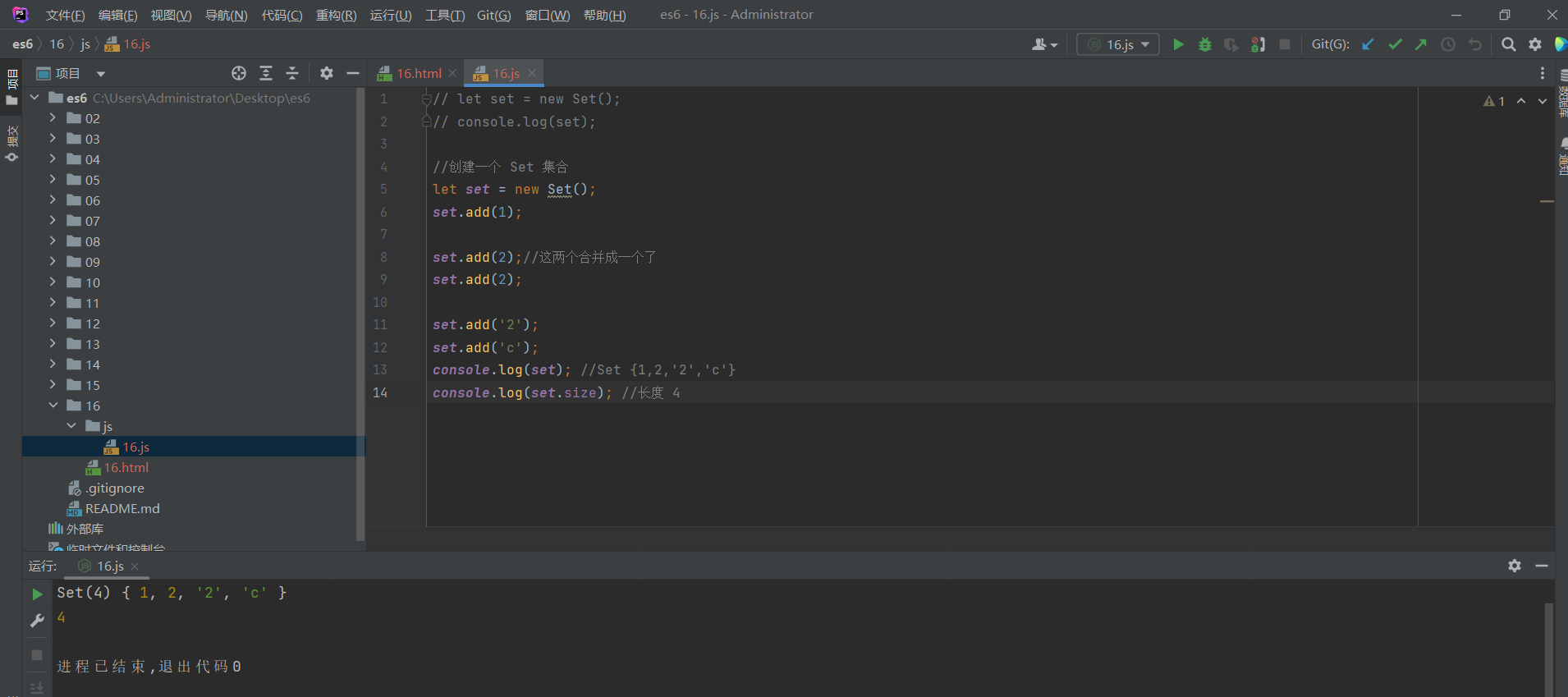
Task: Open Search Everywhere magnifier
Action: point(1509,44)
